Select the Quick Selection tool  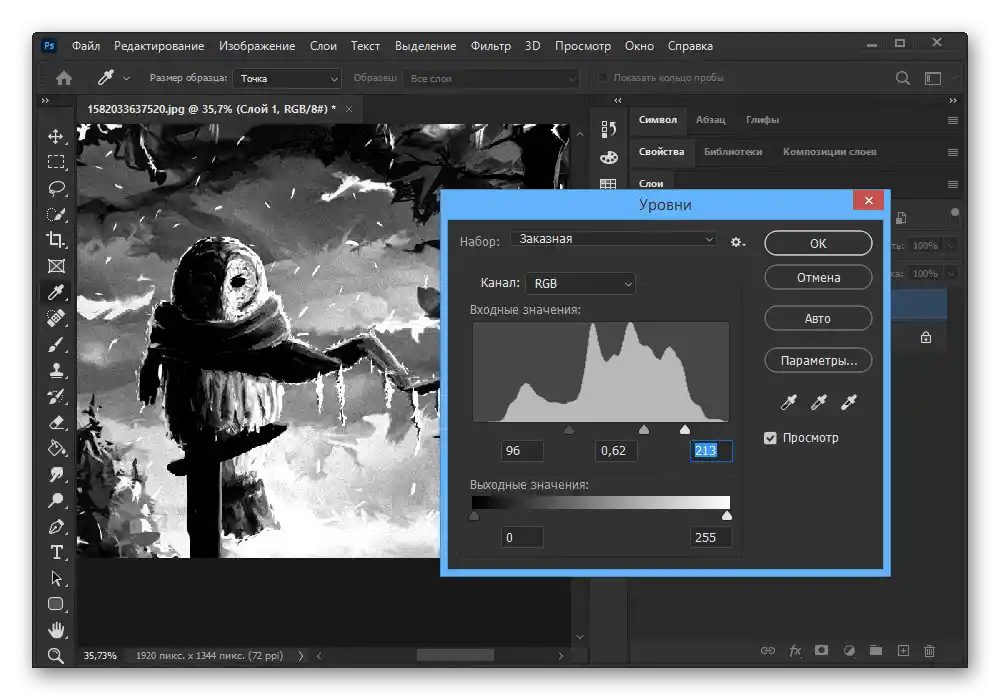(56, 214)
